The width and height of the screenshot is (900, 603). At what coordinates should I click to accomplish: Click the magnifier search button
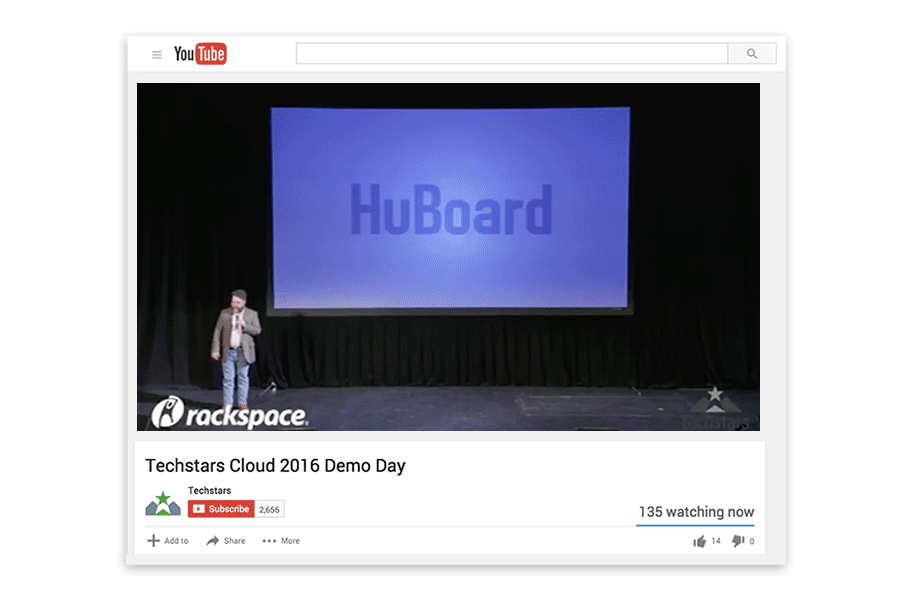(752, 53)
